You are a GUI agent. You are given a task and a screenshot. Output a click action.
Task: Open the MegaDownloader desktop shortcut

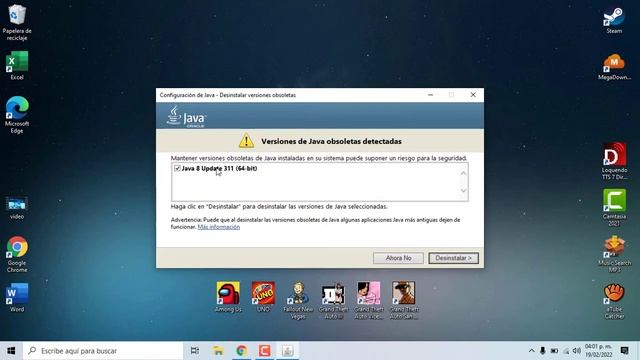click(614, 67)
